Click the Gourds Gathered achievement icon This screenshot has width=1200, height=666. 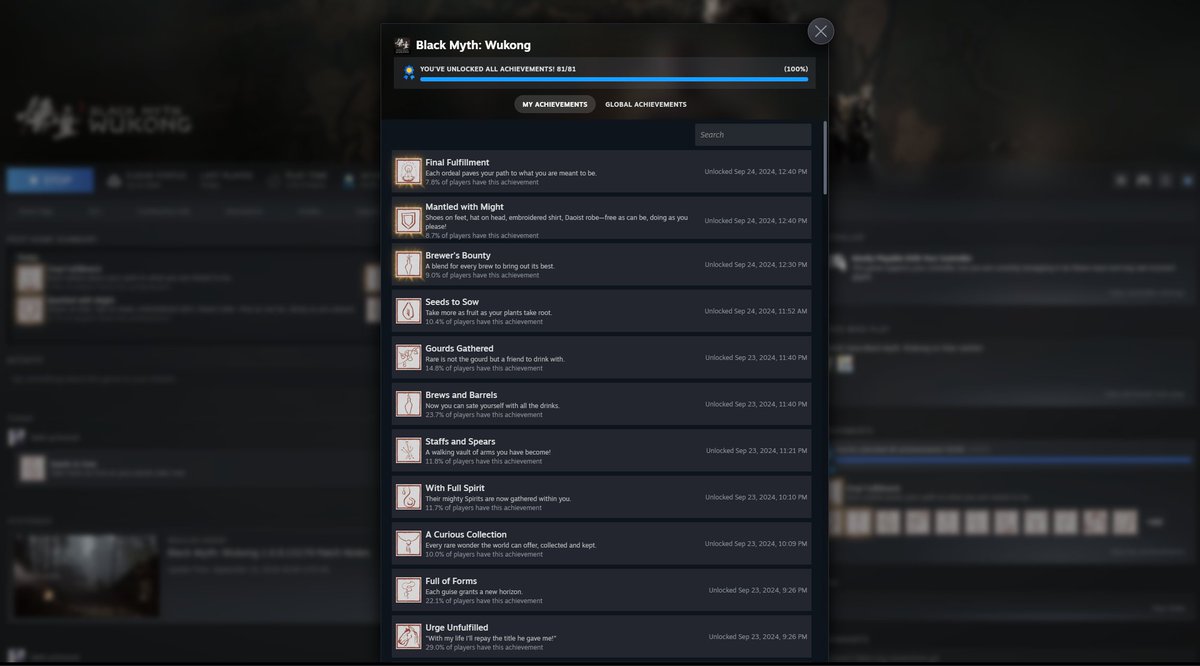(x=408, y=358)
